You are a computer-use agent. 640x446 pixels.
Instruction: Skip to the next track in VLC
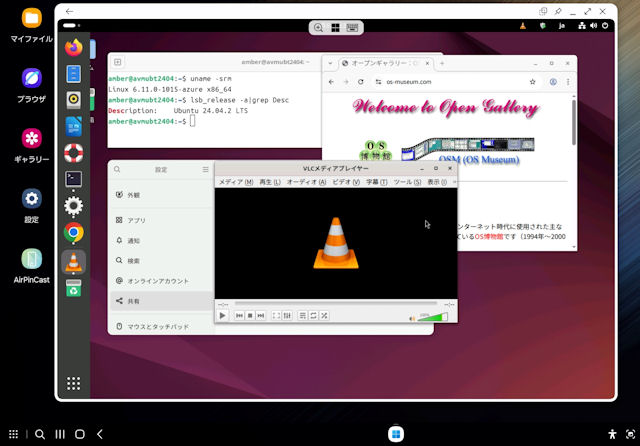[x=260, y=315]
